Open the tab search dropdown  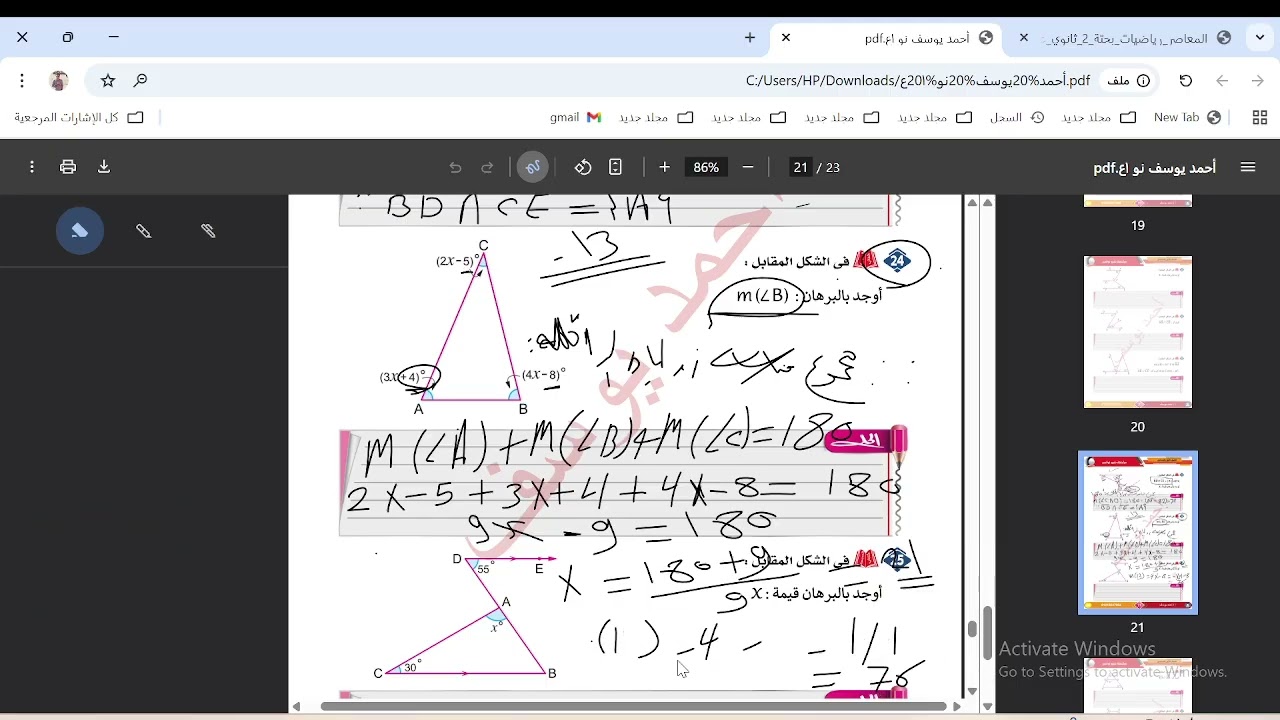(1260, 38)
